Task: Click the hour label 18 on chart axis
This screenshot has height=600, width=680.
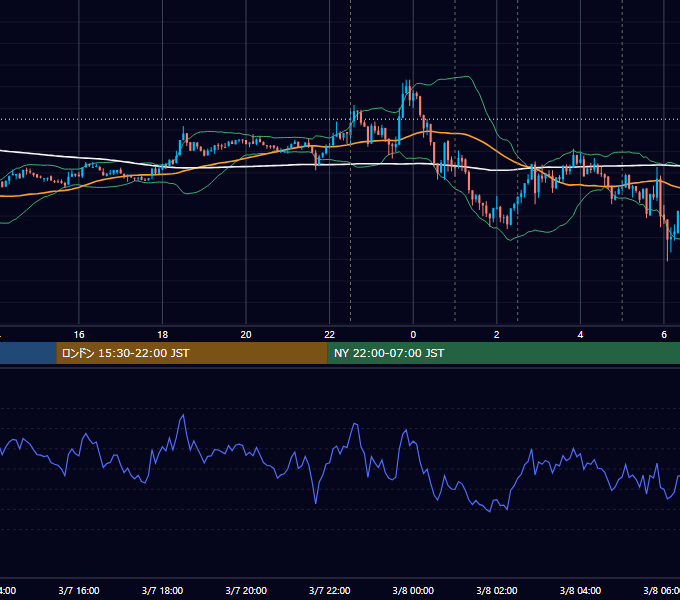Action: click(x=163, y=335)
